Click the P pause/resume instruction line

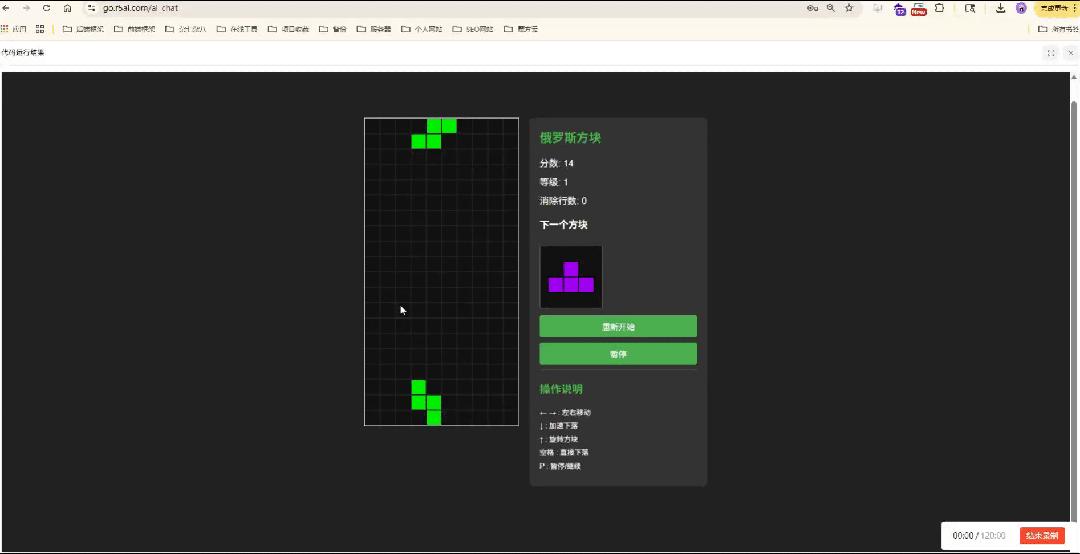(x=561, y=466)
